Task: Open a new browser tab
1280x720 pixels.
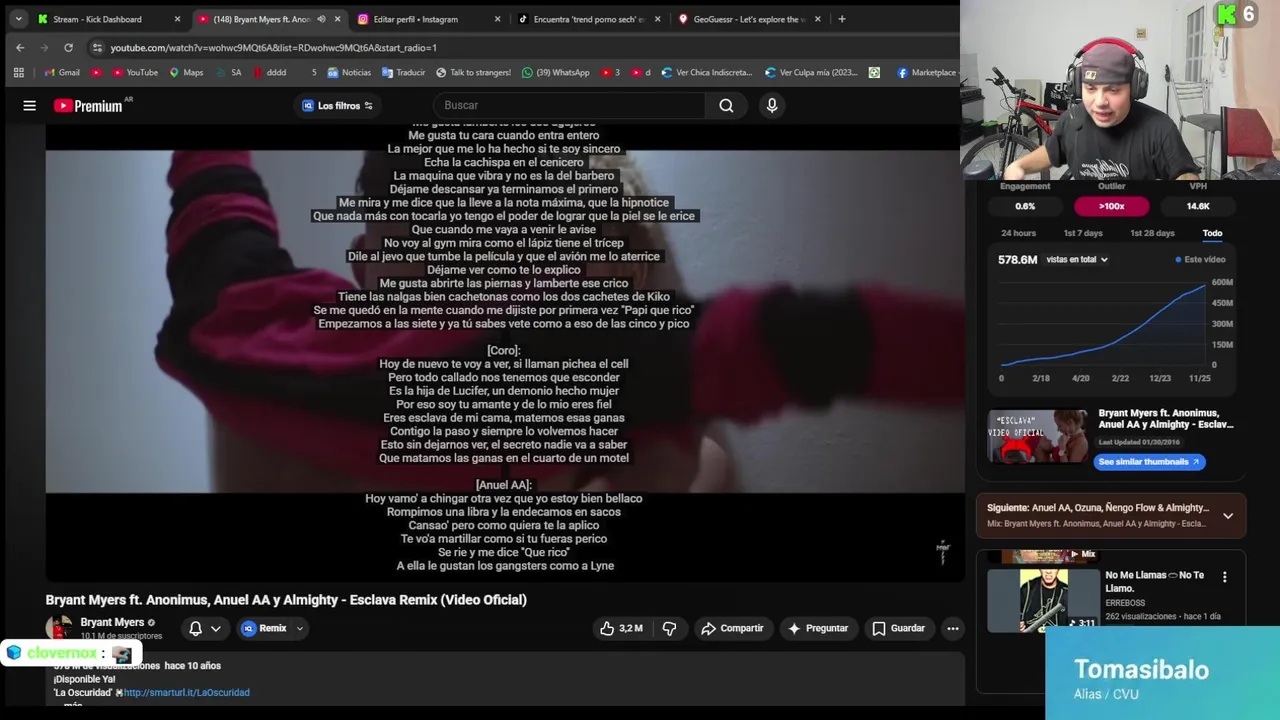Action: point(842,19)
